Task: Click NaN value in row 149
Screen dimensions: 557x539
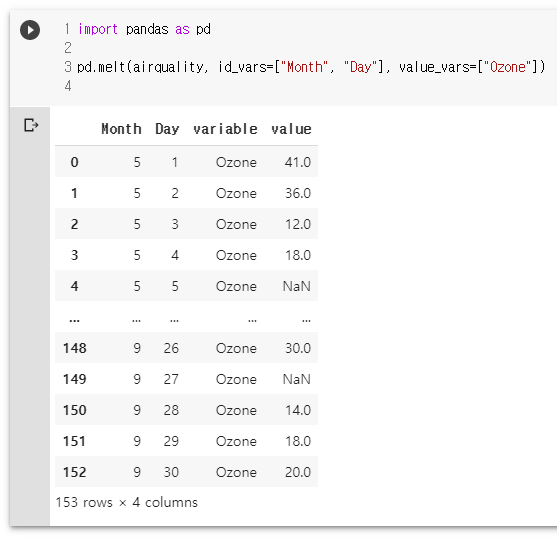Action: 297,379
